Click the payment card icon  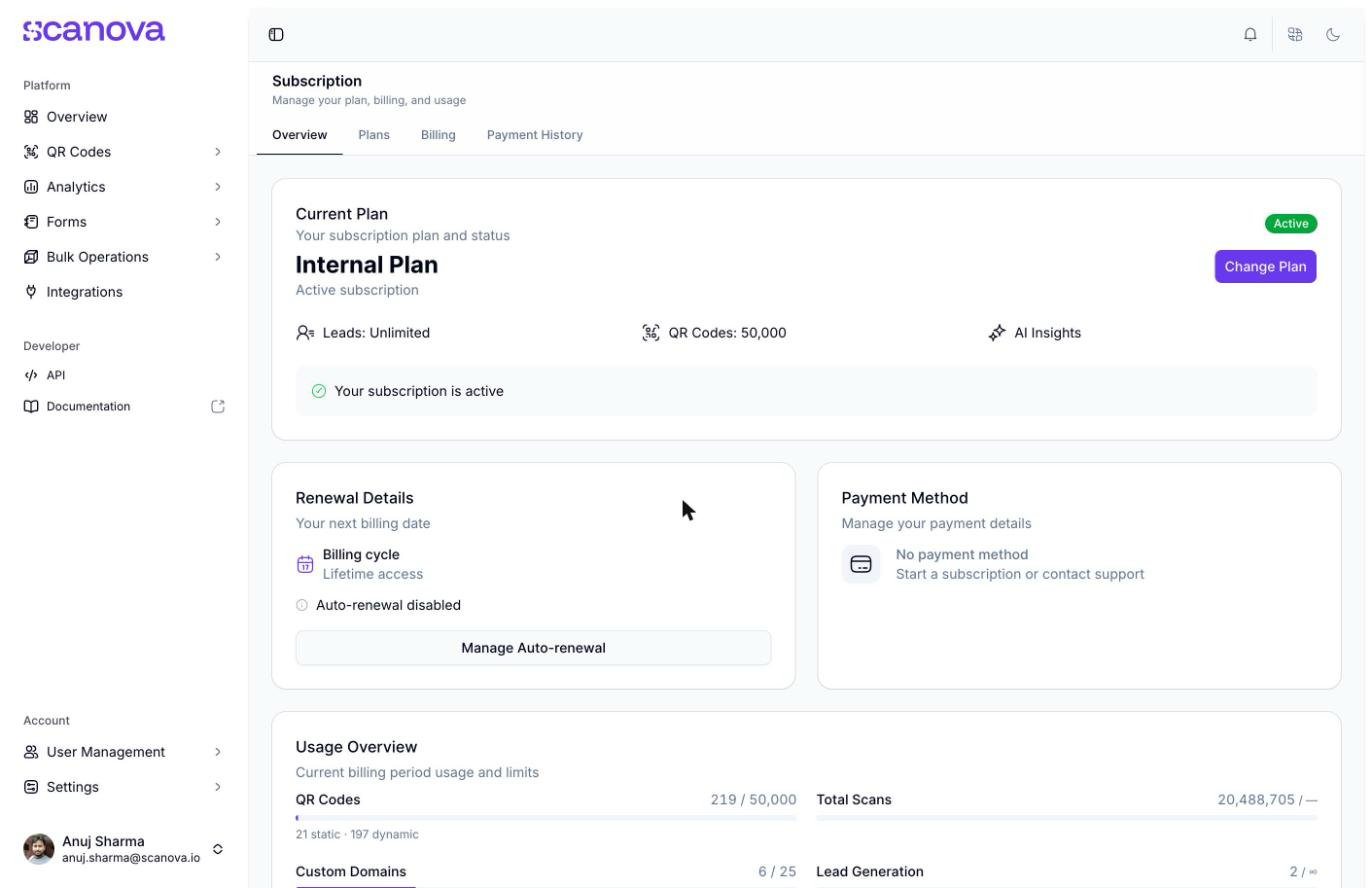coord(861,565)
